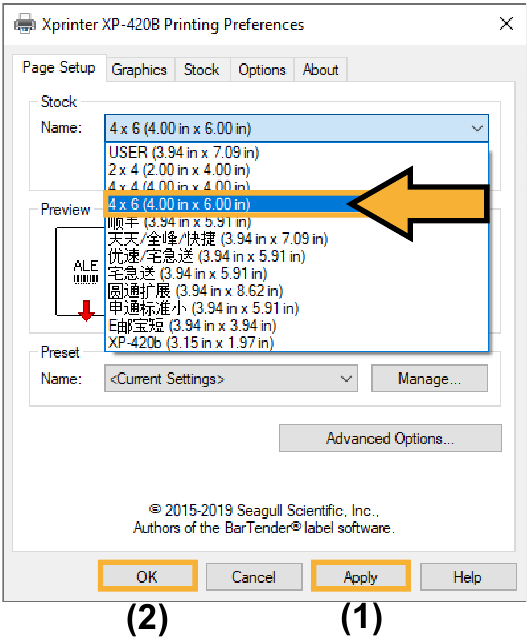
Task: Open the About tab
Action: point(320,69)
